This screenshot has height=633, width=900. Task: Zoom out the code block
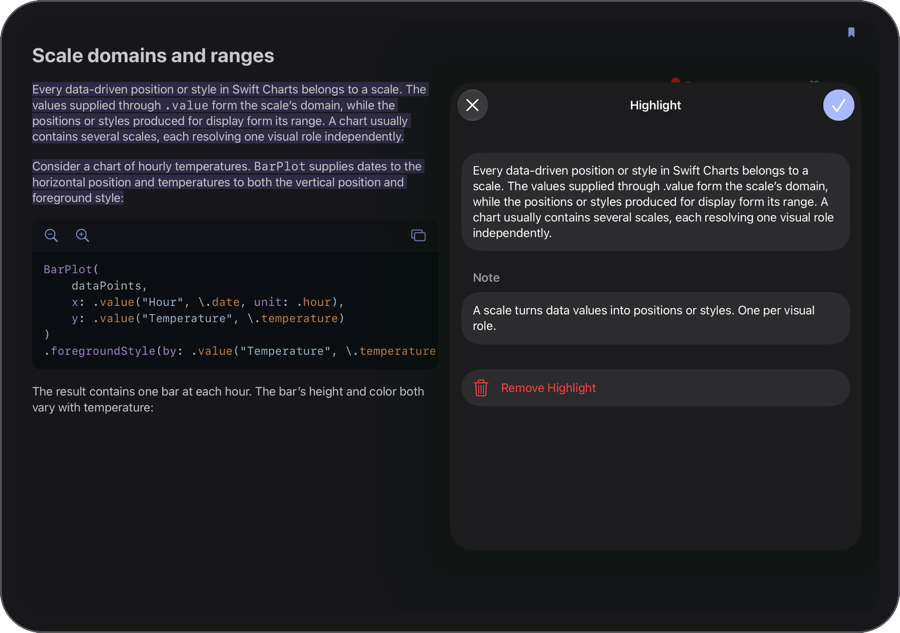(x=51, y=235)
